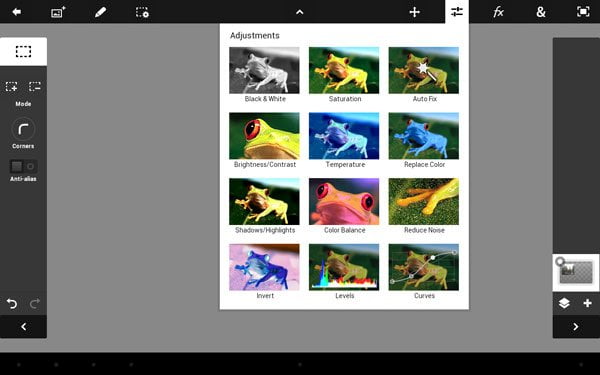
Task: Open the Curves adjustment
Action: point(424,272)
